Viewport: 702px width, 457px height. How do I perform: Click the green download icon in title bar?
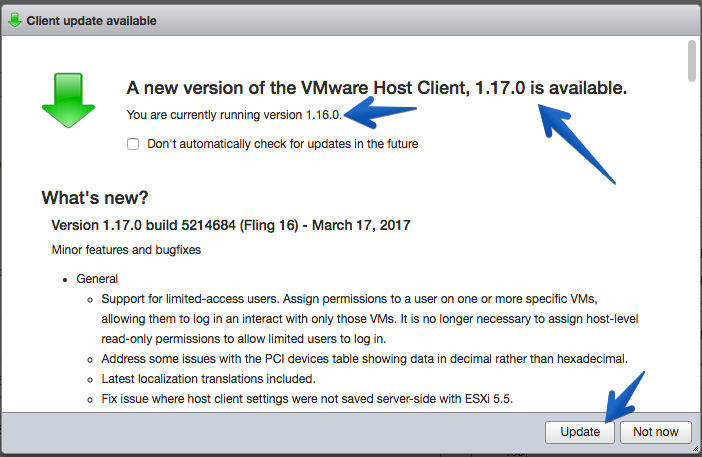pyautogui.click(x=15, y=20)
